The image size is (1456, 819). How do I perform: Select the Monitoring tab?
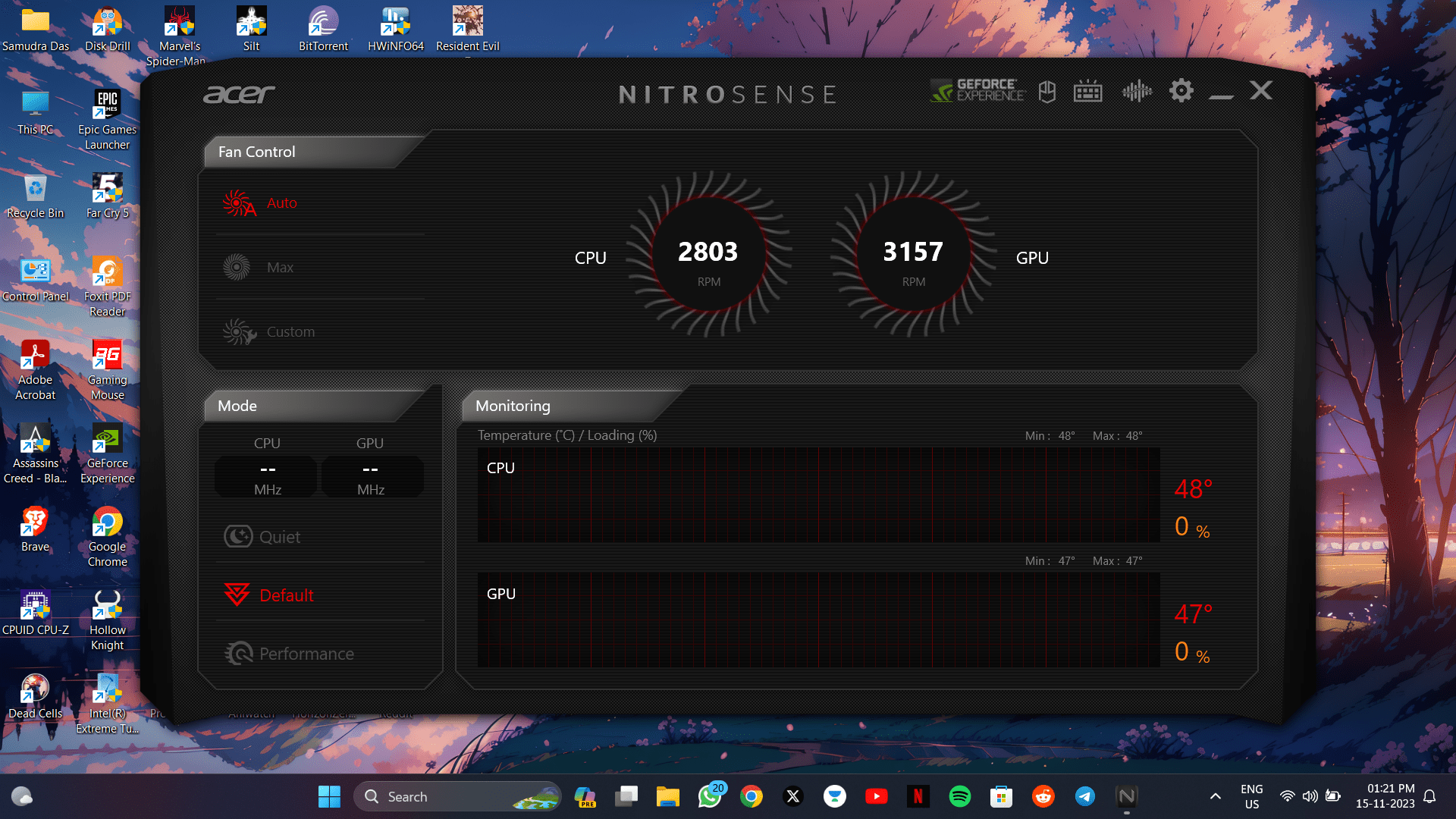click(x=513, y=406)
